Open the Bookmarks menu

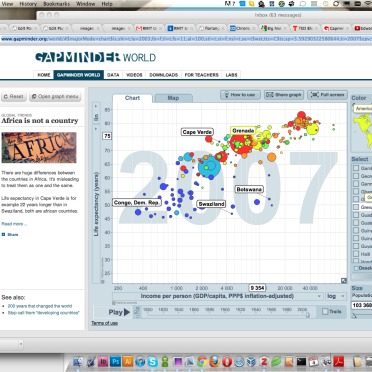pos(57,4)
